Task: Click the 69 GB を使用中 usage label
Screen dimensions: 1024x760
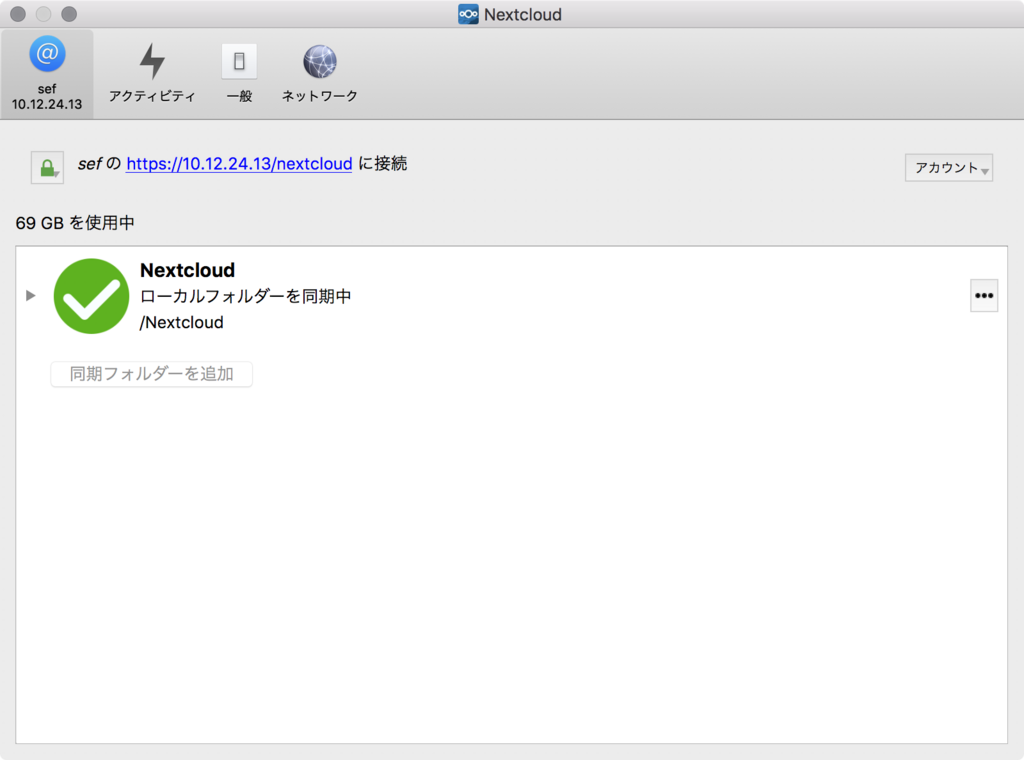Action: coord(75,223)
